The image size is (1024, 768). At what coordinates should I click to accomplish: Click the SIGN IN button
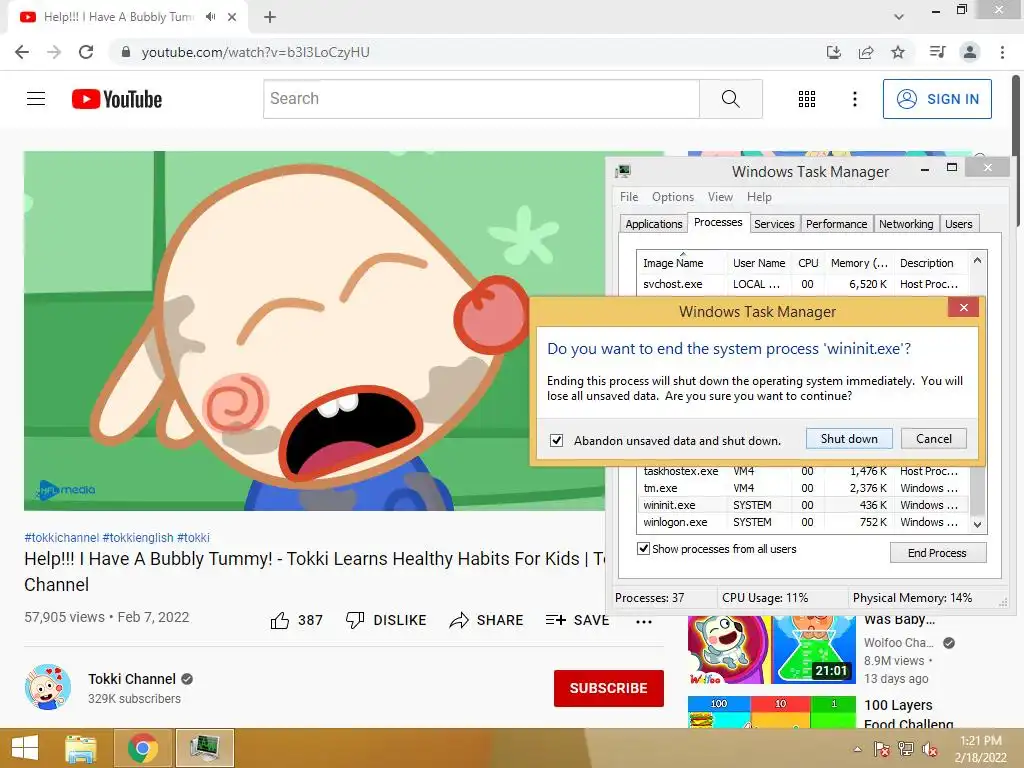pos(937,99)
